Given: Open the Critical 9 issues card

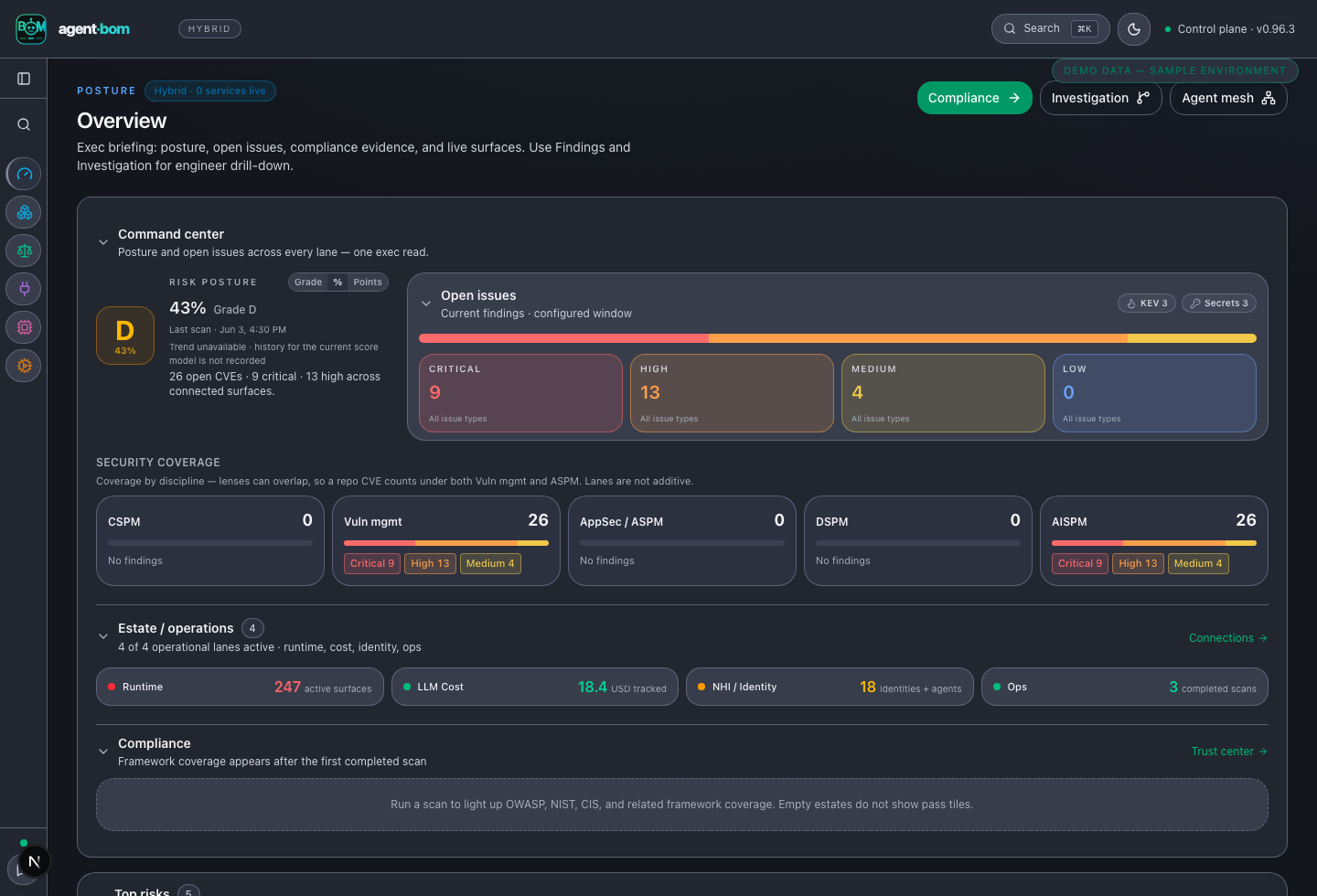Looking at the screenshot, I should (520, 393).
